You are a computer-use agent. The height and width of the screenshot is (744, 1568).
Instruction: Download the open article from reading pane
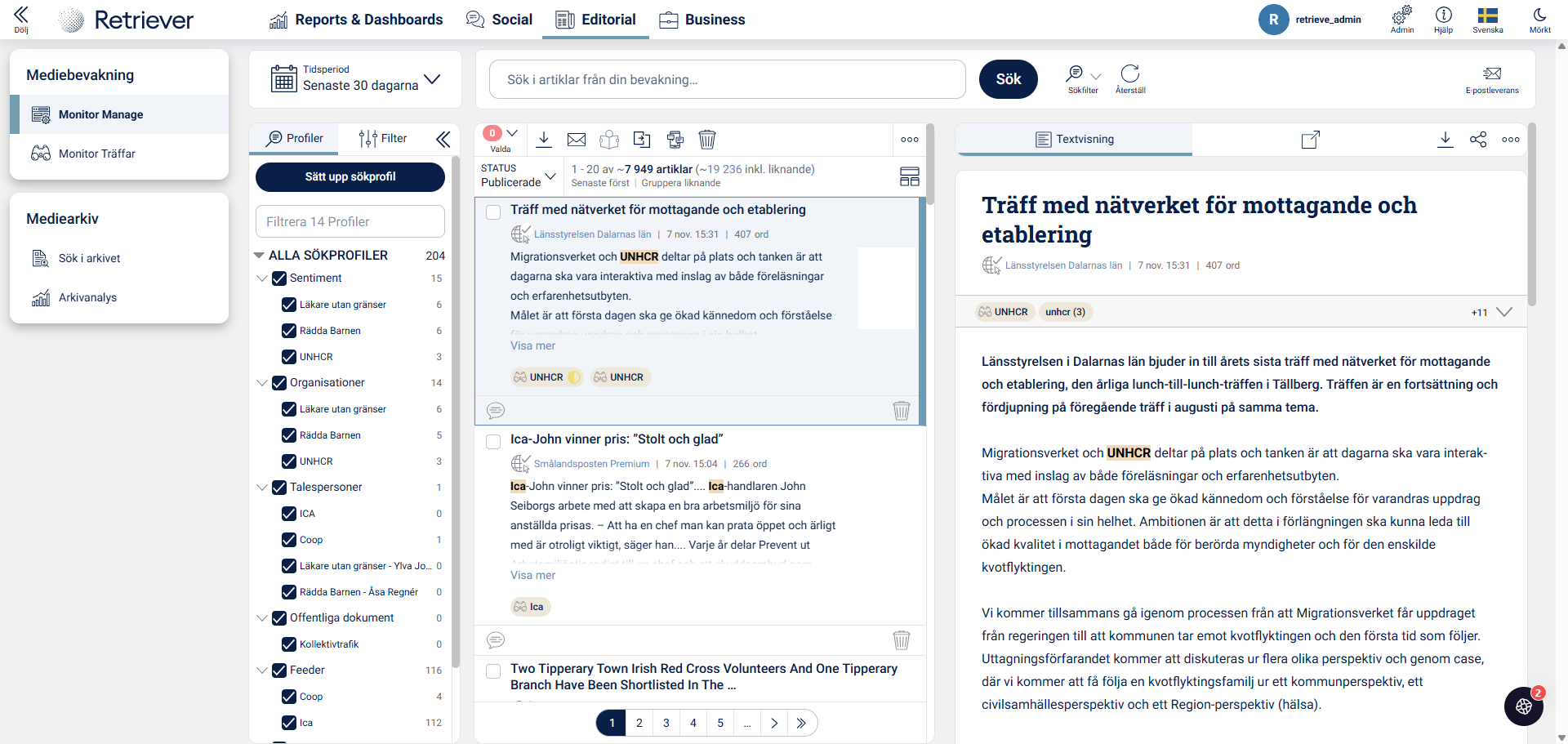(x=1445, y=139)
